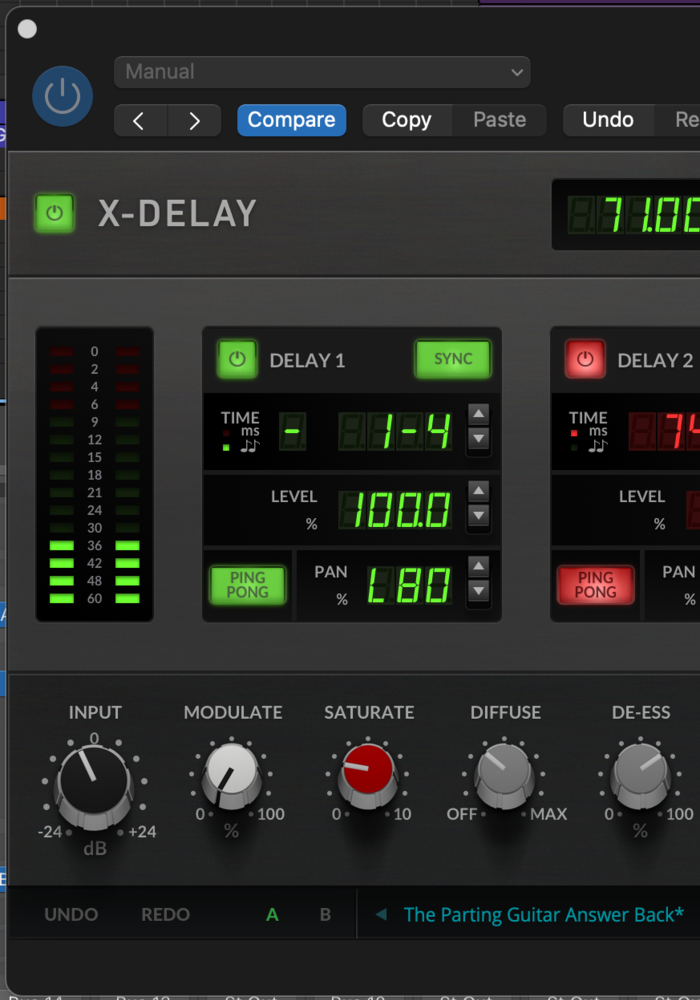Image resolution: width=700 pixels, height=1000 pixels.
Task: Click the Copy button
Action: pos(406,120)
